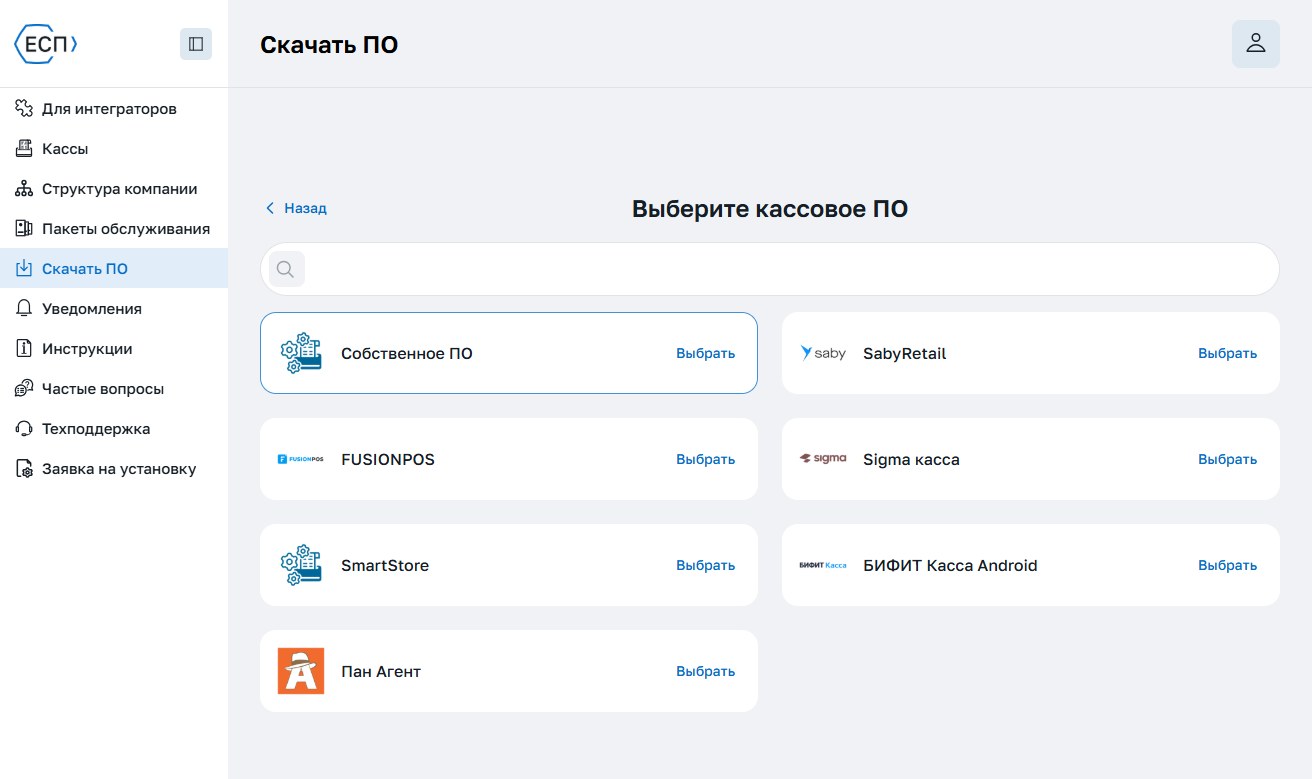
Task: Collapse the sidebar panel toggle icon
Action: 196,44
